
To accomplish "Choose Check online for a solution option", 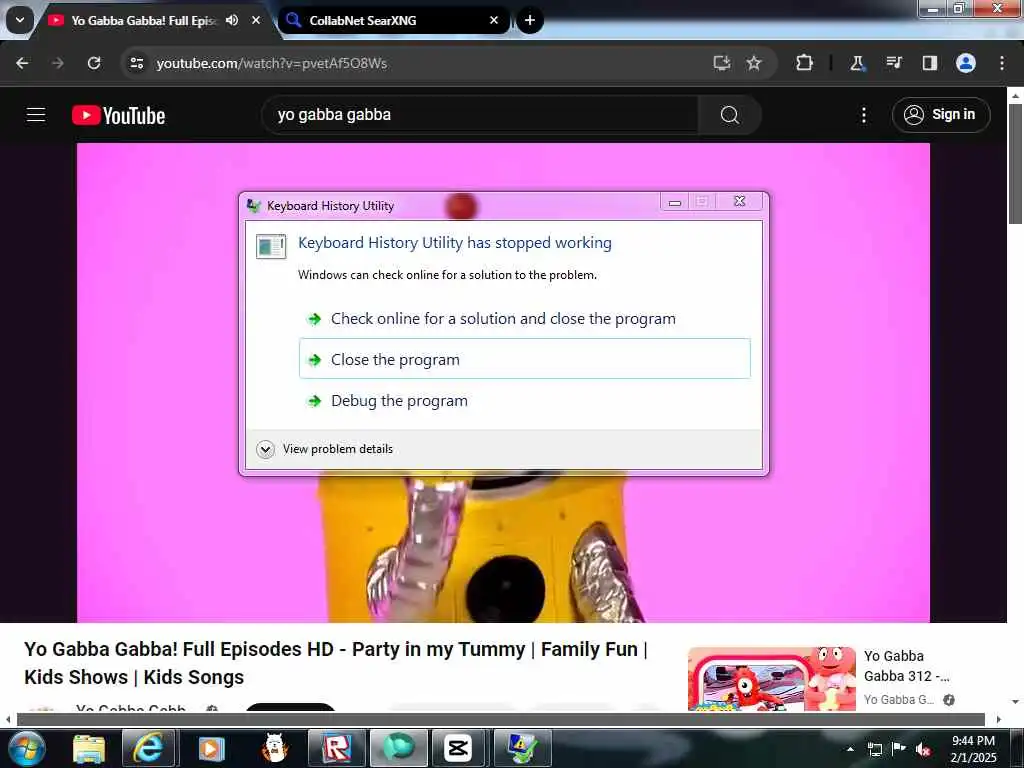I will (524, 319).
